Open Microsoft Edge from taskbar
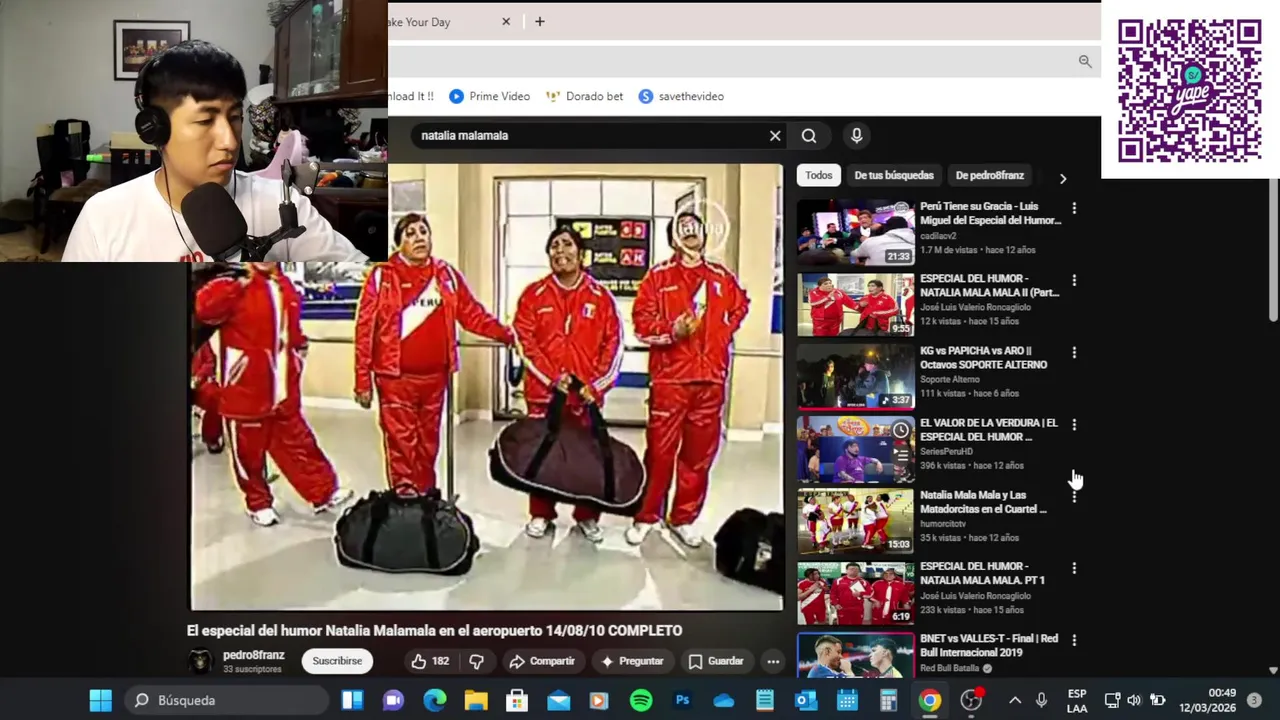 tap(435, 700)
